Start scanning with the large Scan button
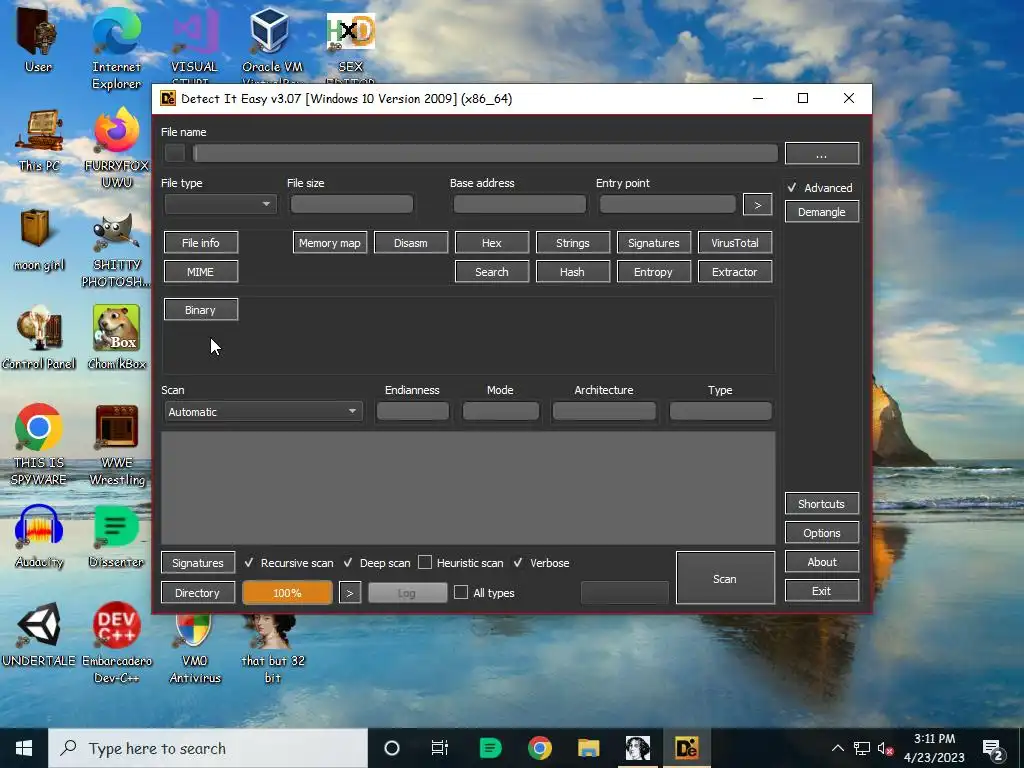Viewport: 1024px width, 768px height. tap(725, 578)
